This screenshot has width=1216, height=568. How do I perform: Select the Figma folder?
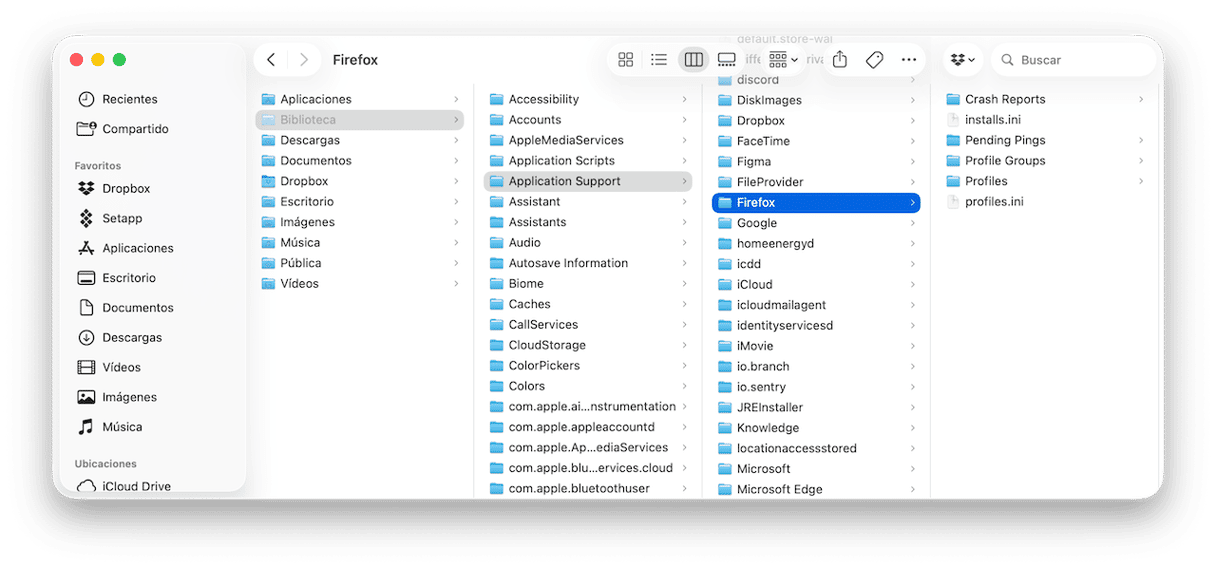point(816,161)
